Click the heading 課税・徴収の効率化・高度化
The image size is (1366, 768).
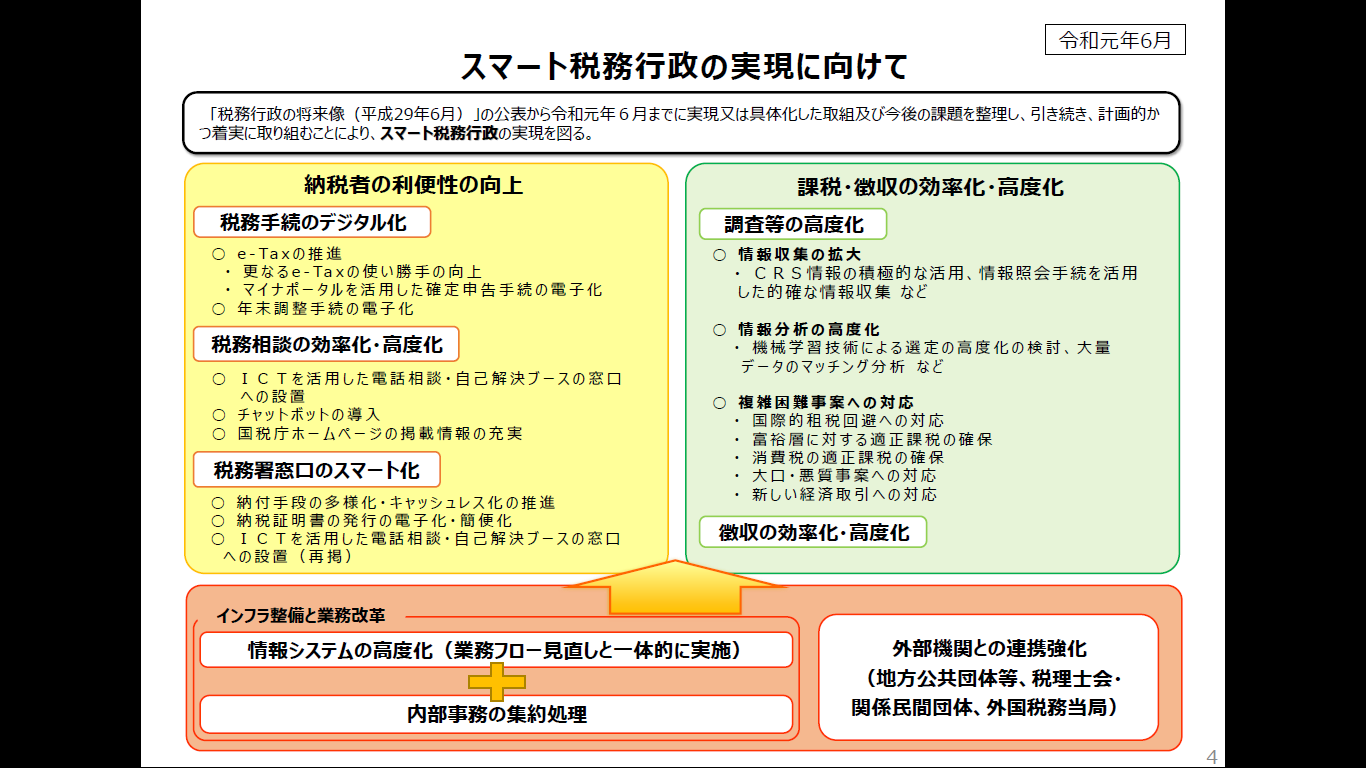pos(930,187)
